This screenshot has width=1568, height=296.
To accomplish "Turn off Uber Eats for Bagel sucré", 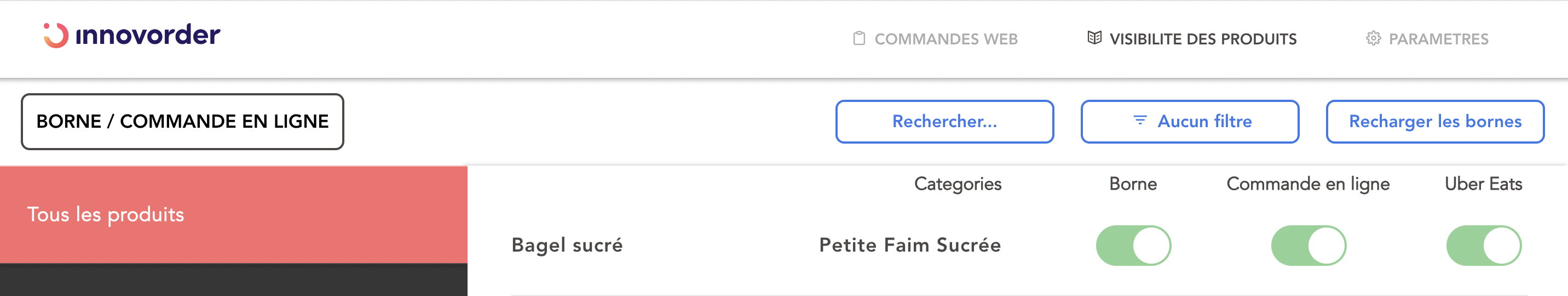I will pos(1483,246).
